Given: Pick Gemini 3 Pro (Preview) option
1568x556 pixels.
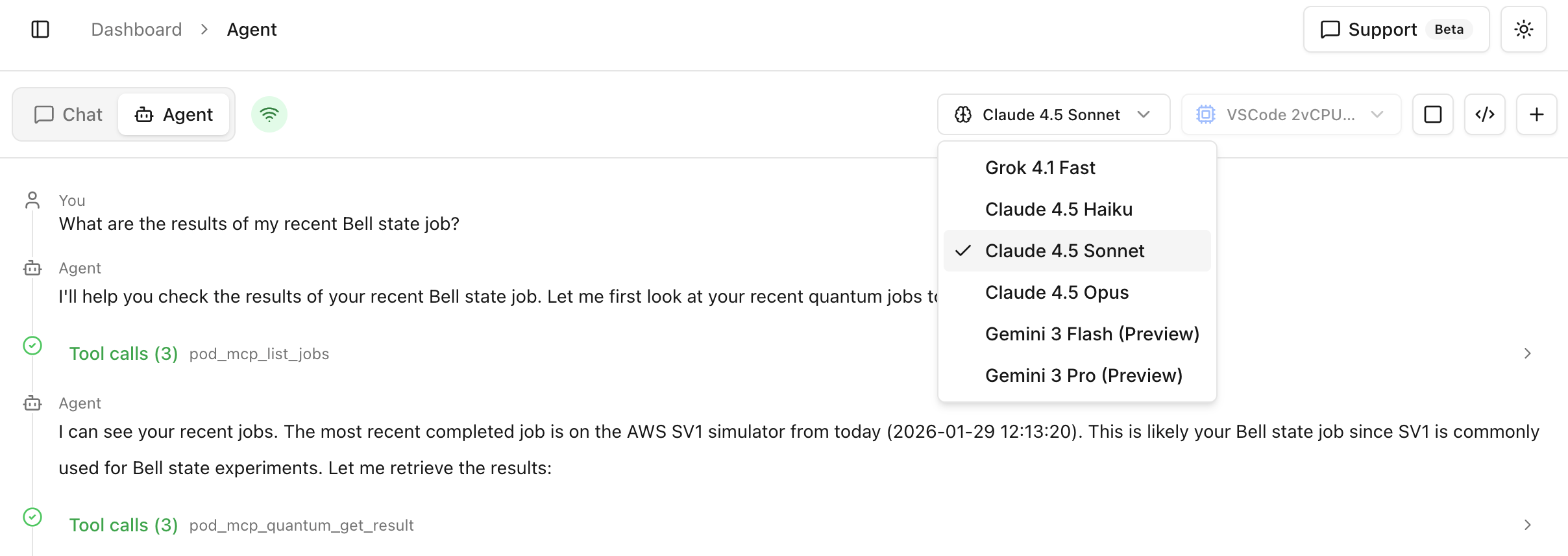Looking at the screenshot, I should pyautogui.click(x=1083, y=375).
